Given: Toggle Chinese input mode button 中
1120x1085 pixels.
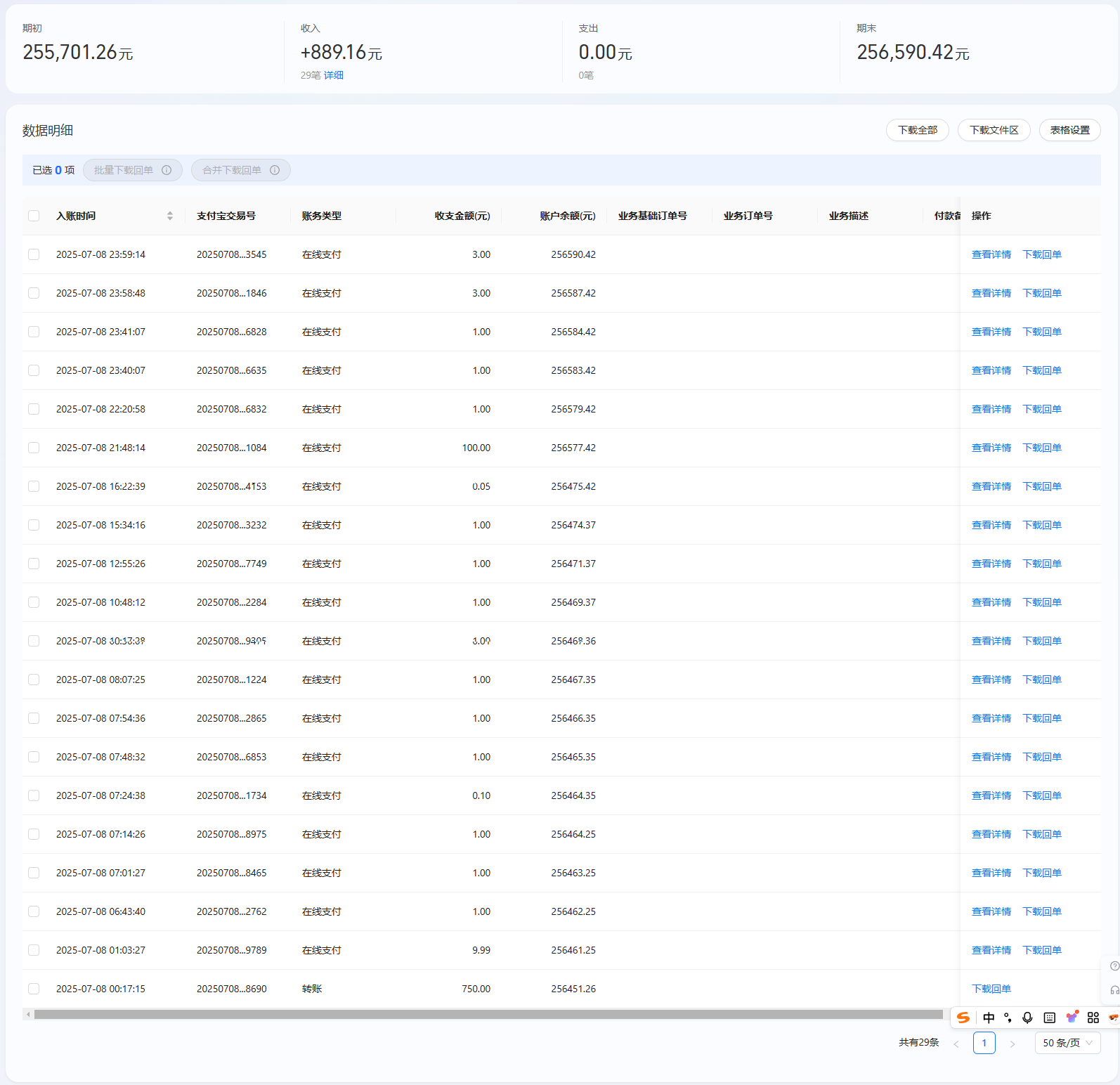Looking at the screenshot, I should tap(989, 1018).
